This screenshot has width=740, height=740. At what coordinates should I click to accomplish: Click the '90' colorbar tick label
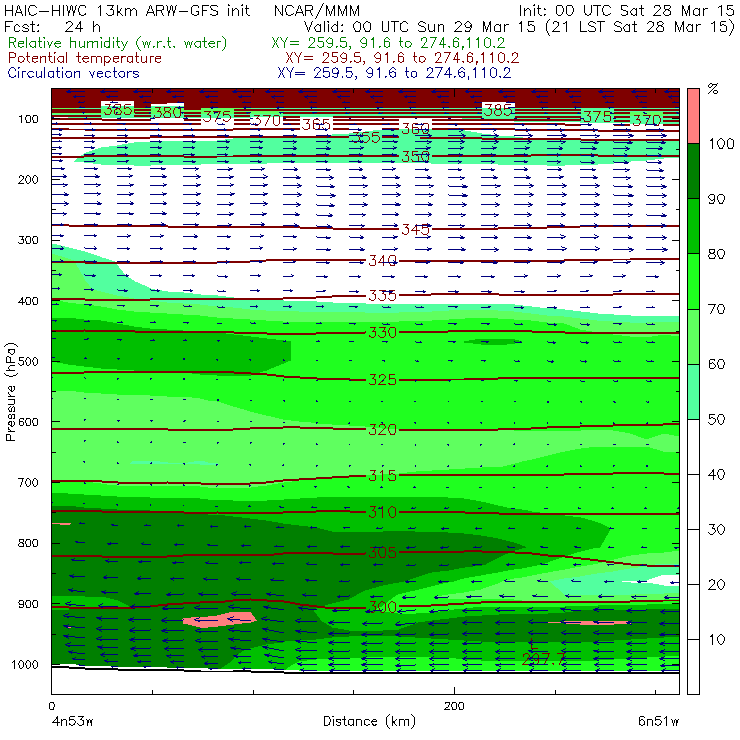716,199
